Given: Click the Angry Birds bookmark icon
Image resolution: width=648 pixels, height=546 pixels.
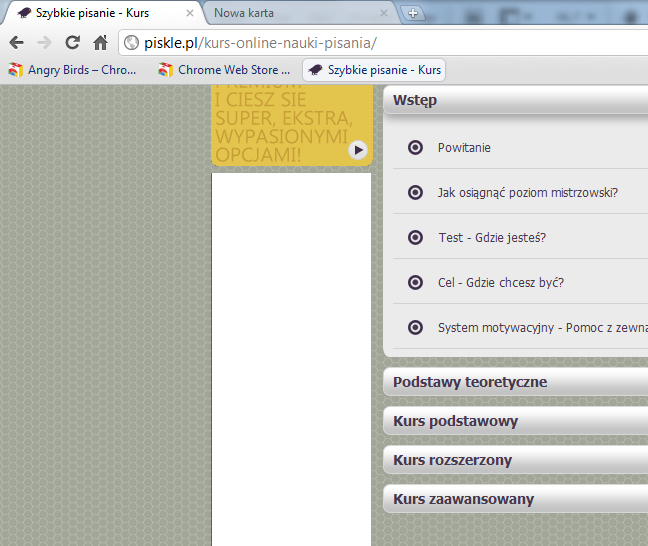Looking at the screenshot, I should tap(16, 70).
